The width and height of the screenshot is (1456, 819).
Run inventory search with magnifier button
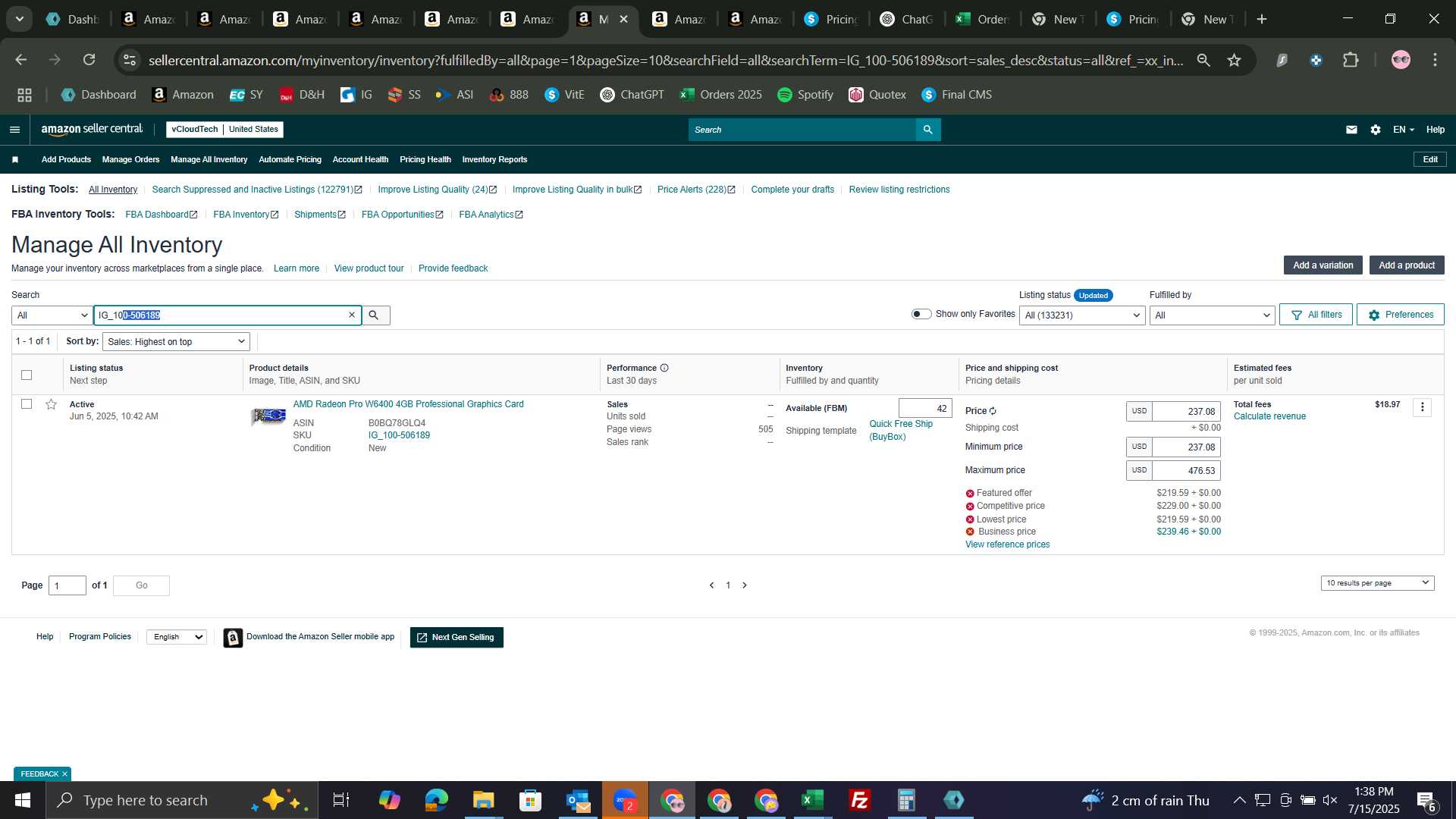pos(375,315)
